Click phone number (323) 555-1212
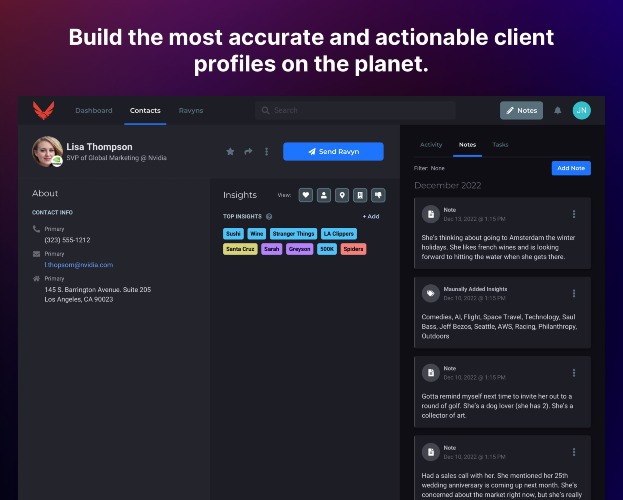 pos(67,240)
